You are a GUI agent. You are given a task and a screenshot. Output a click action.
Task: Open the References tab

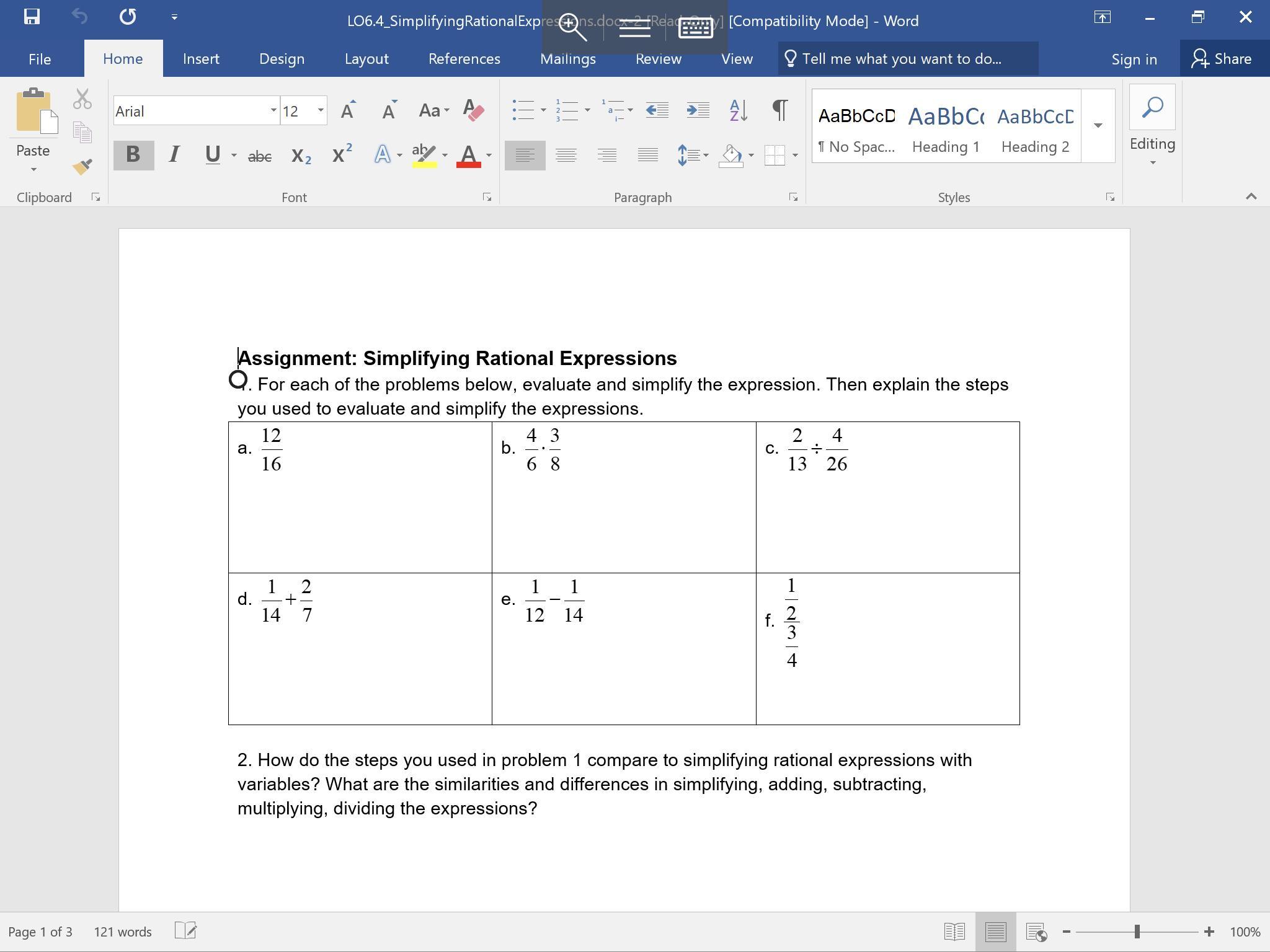464,59
